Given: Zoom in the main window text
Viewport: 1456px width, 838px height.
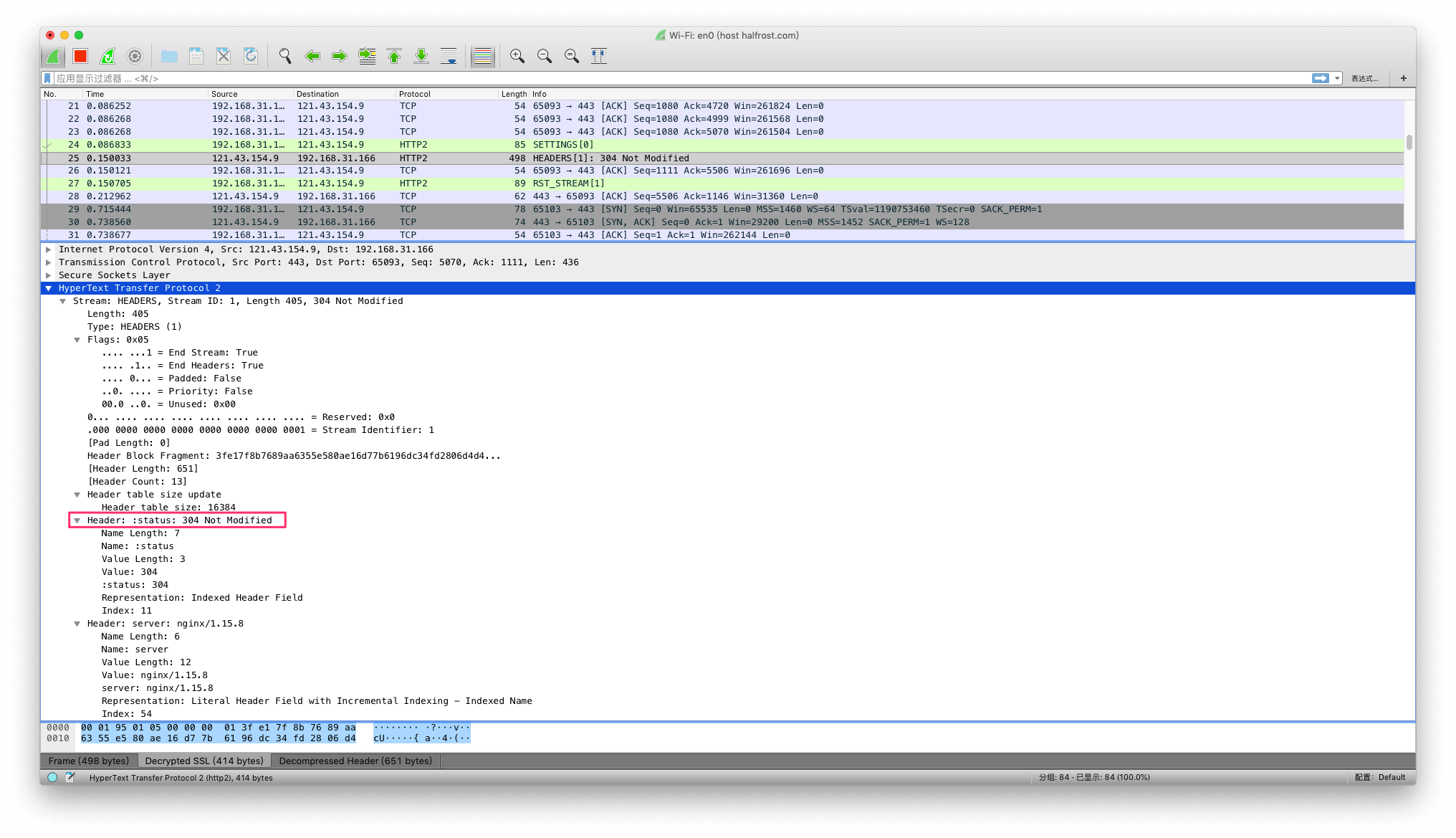Looking at the screenshot, I should (x=517, y=56).
